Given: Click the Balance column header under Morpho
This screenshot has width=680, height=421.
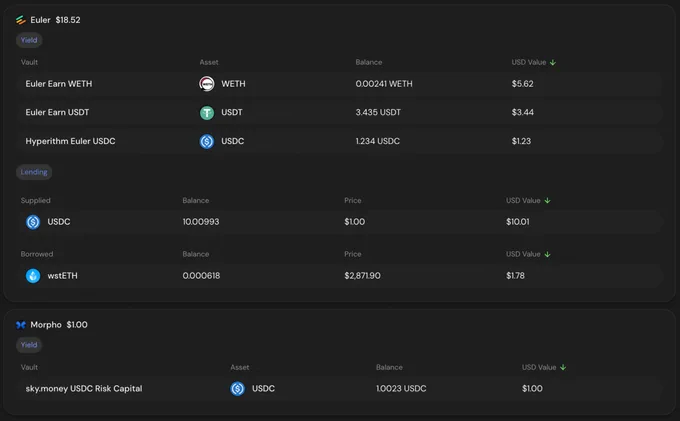Looking at the screenshot, I should pyautogui.click(x=389, y=368).
